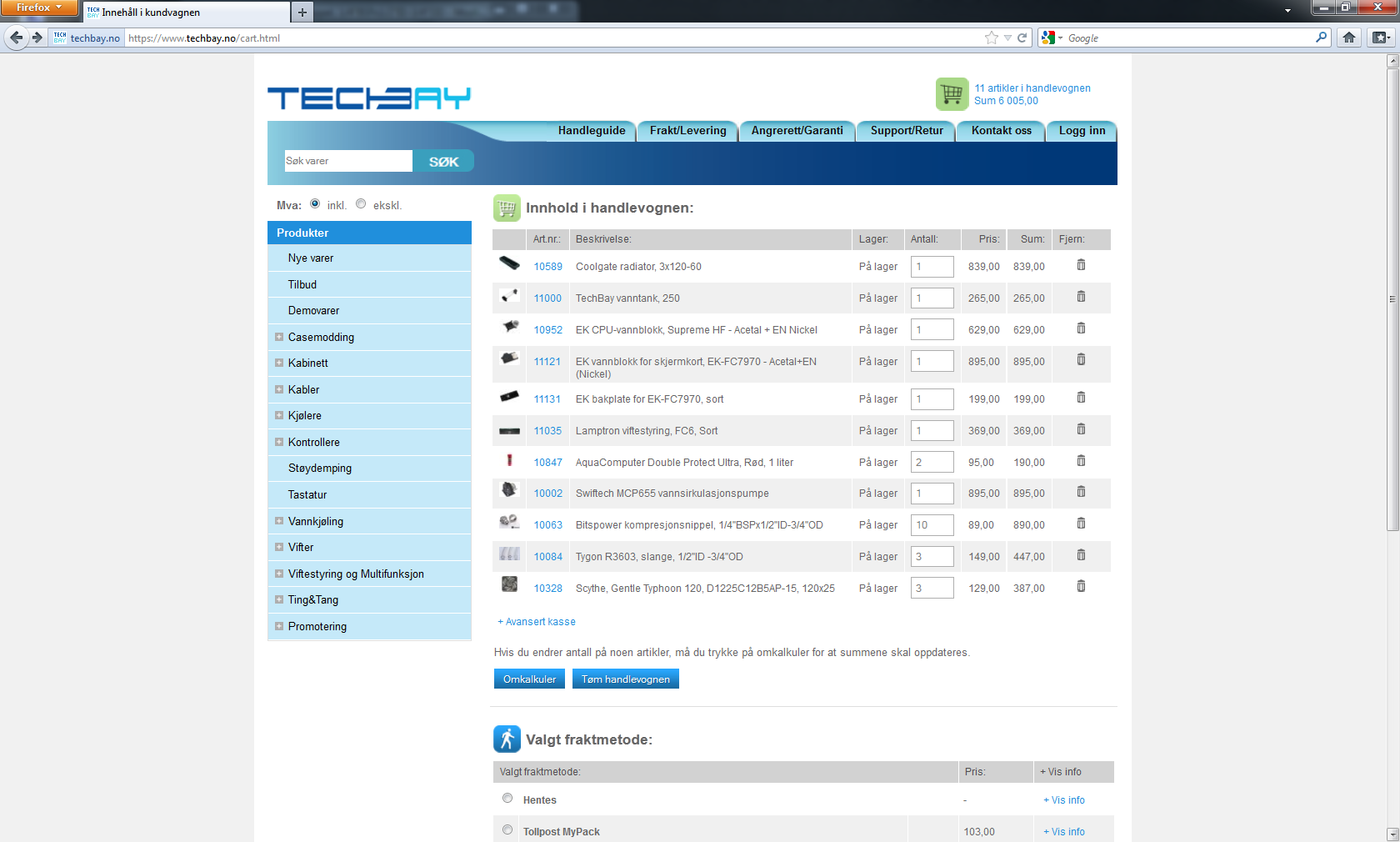Click trash icon for EK CPU-vannblokk
Screen dimensions: 1400x842
click(1081, 328)
